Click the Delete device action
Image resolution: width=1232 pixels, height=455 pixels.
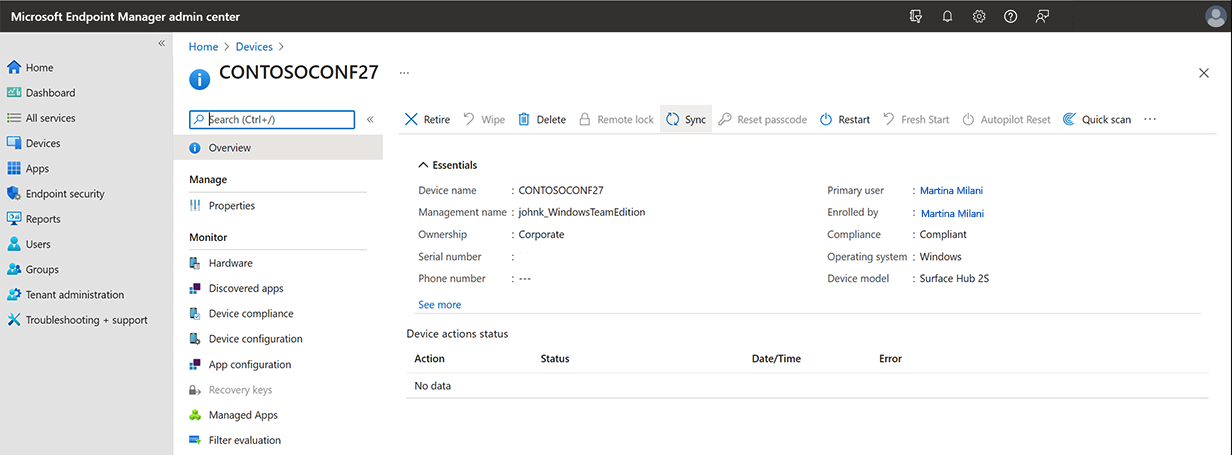(541, 119)
